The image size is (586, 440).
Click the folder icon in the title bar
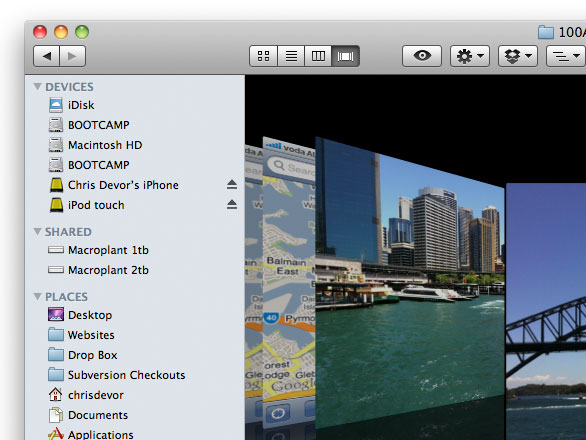point(546,33)
